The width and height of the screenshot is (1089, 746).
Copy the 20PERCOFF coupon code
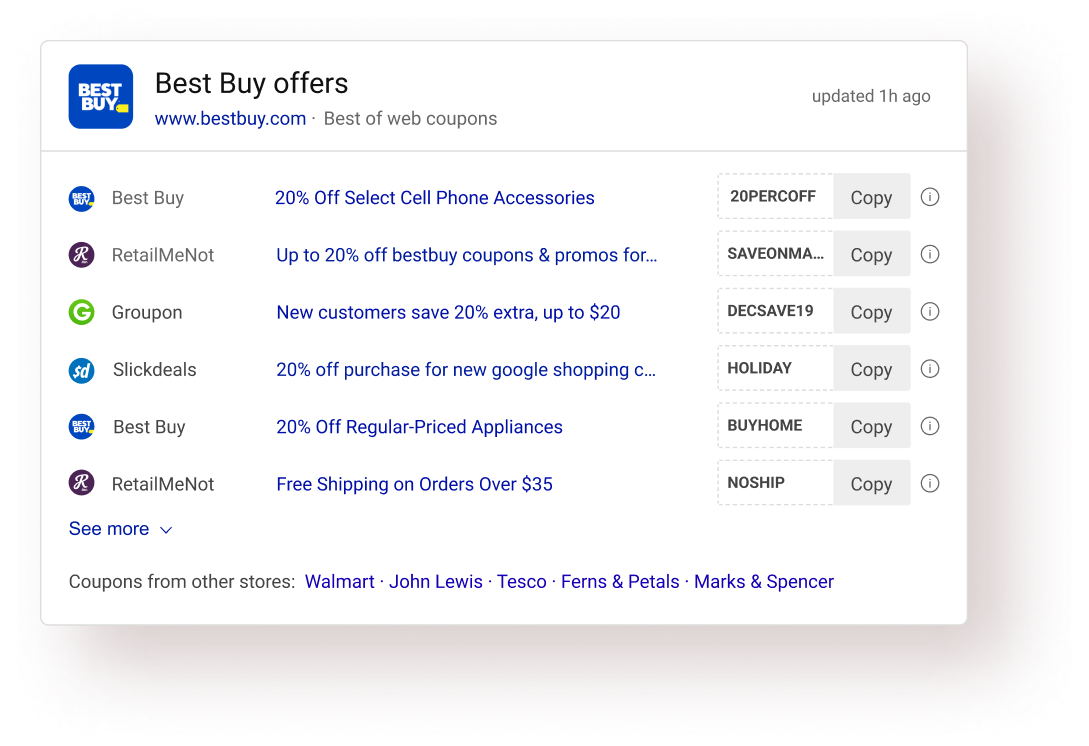coord(871,197)
